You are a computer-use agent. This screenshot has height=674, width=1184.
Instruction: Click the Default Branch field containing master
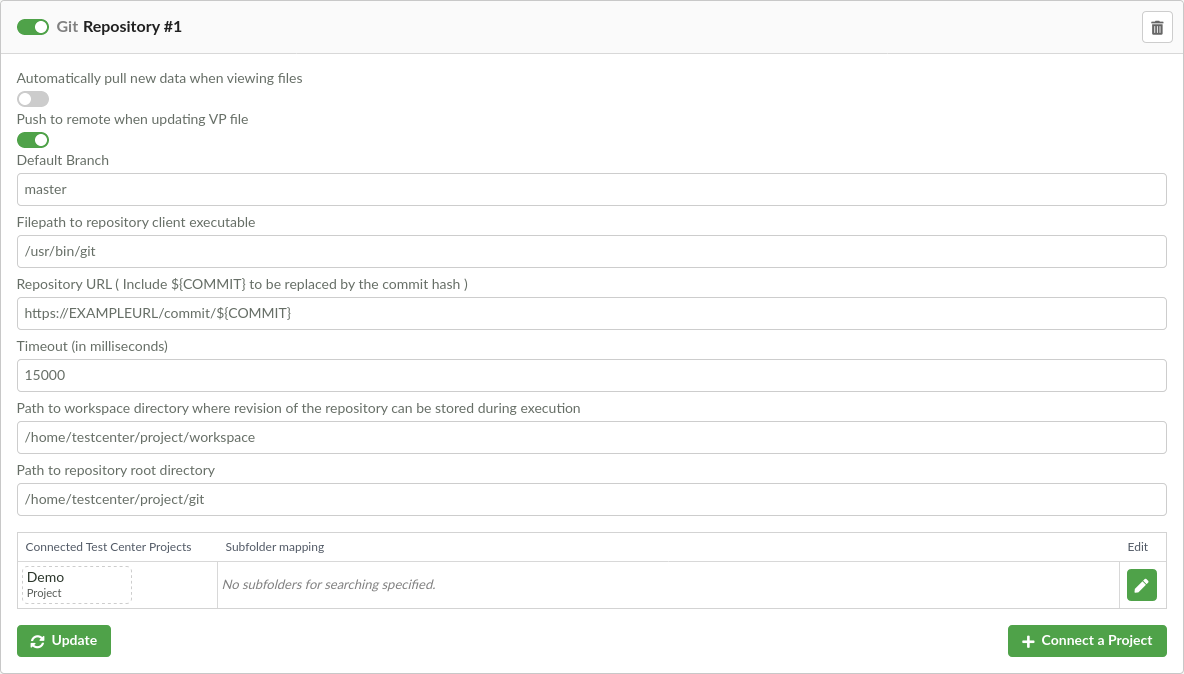(591, 189)
